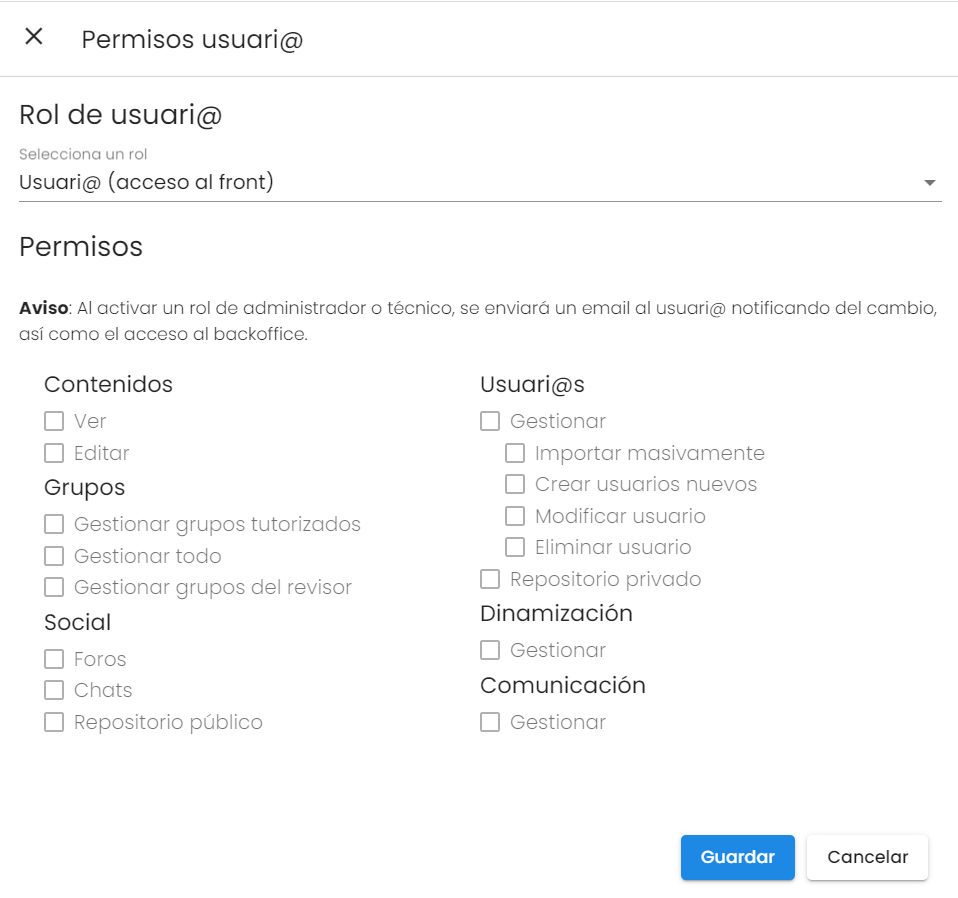Open the Selecciona un rol dropdown arrow
958x898 pixels.
click(x=929, y=183)
